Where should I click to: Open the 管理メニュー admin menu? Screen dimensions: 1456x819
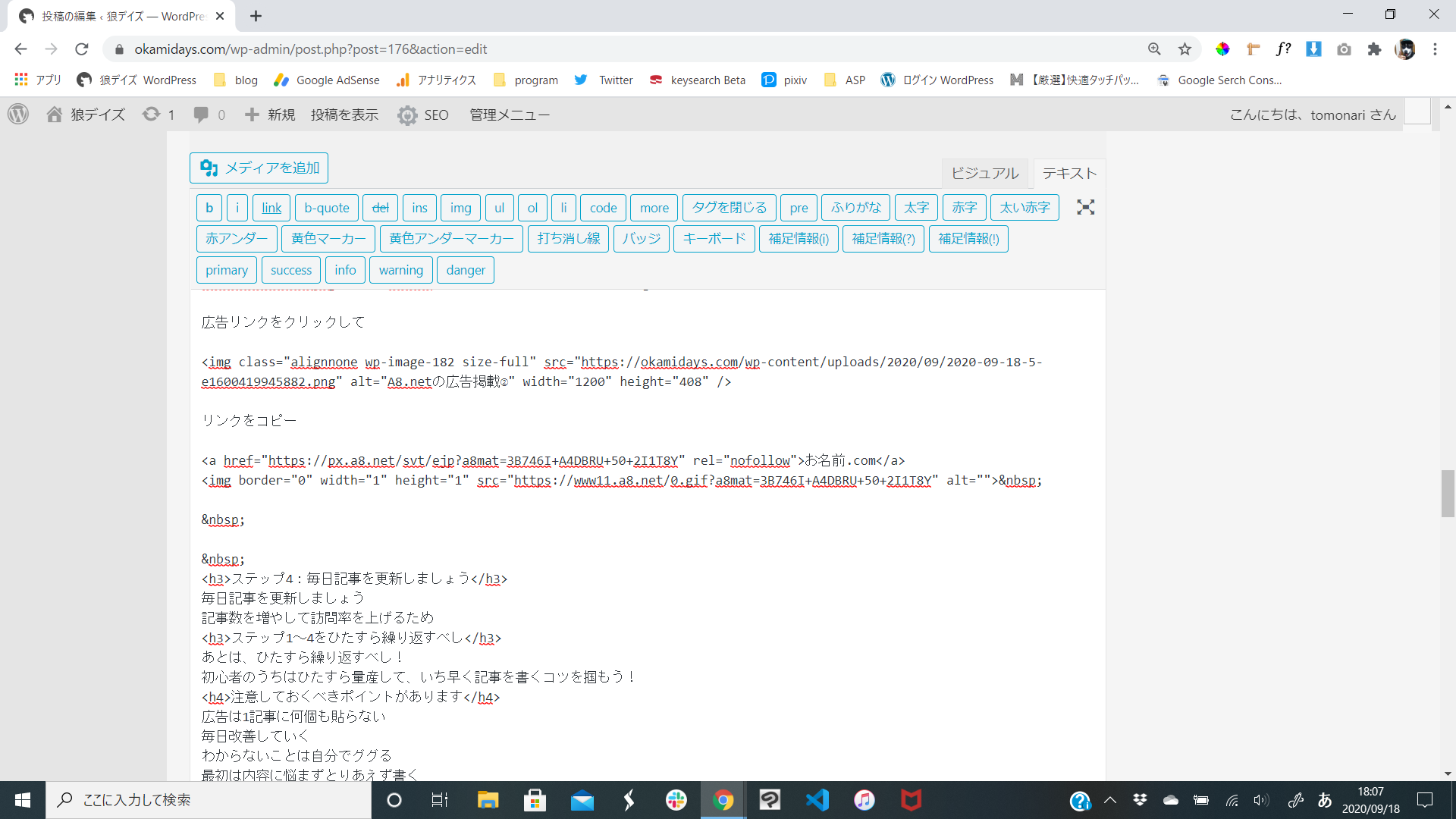(509, 115)
